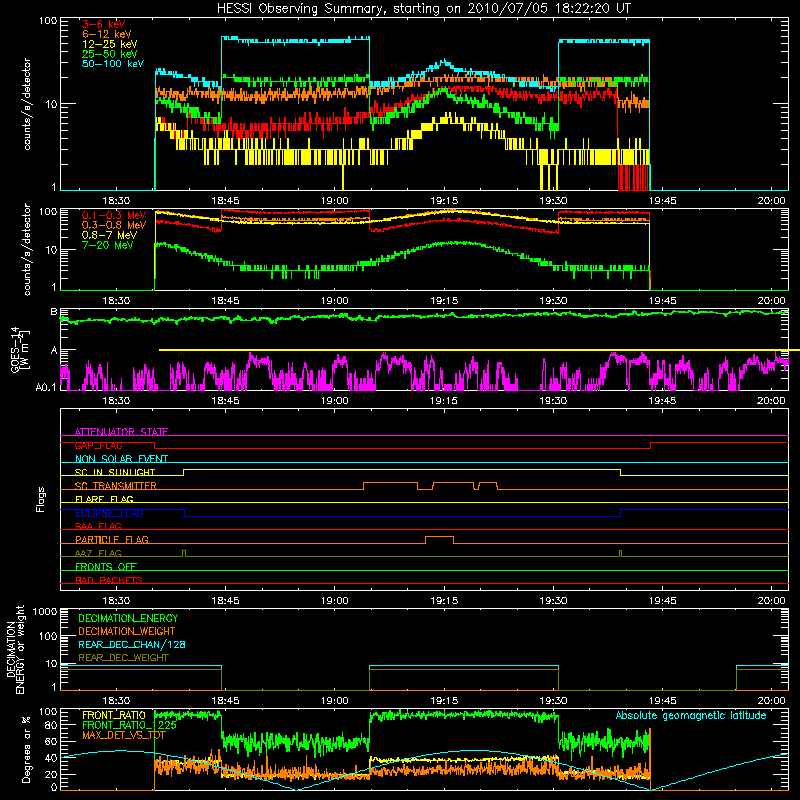
Task: Click the Degrees or % axis title
Action: coord(26,750)
